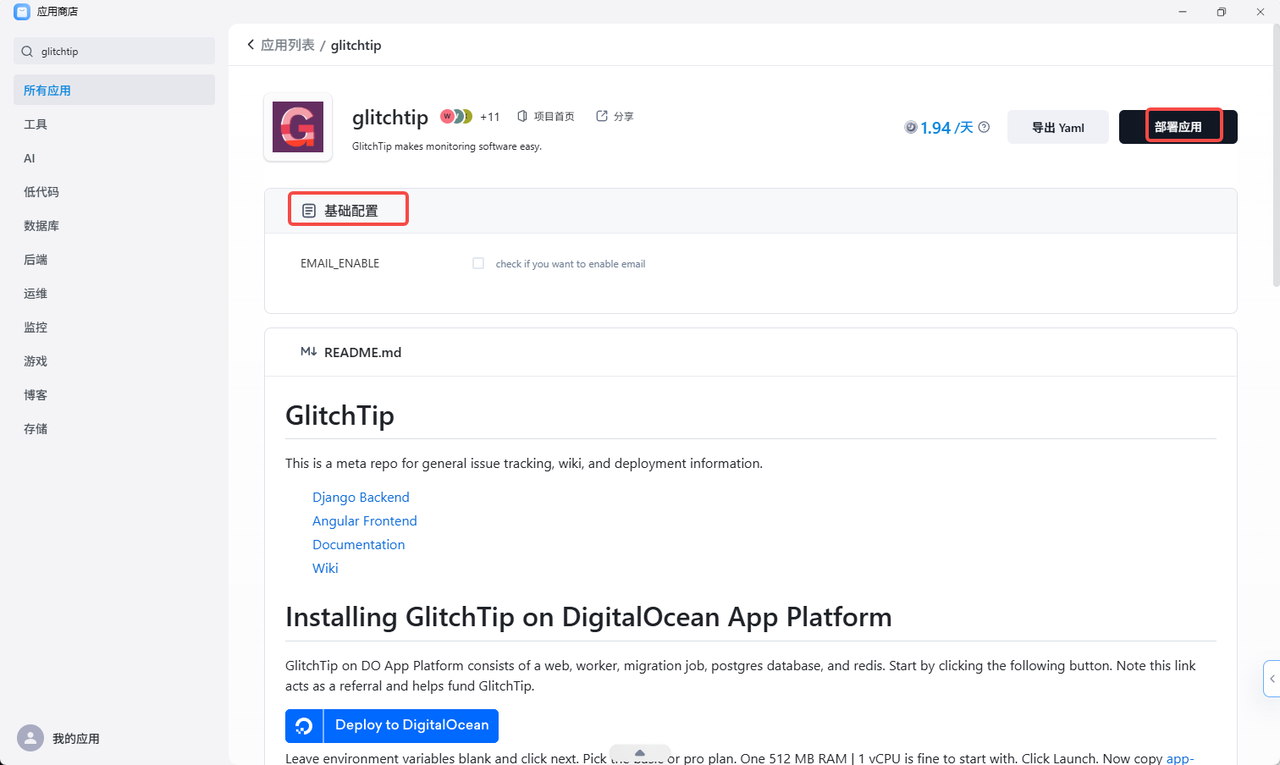Show the +11 more contributors
The image size is (1280, 765).
(490, 117)
